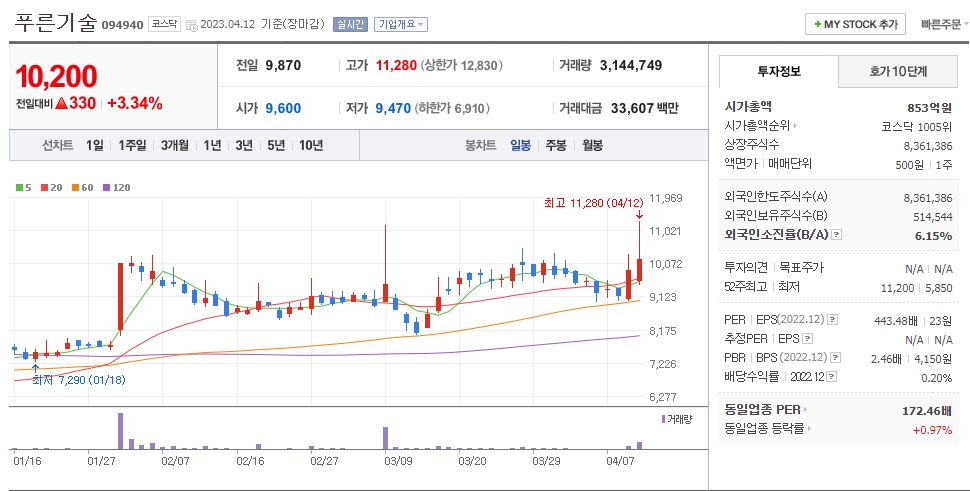970x491 pixels.
Task: Click the orange 60-day moving average swatch
Action: point(75,187)
